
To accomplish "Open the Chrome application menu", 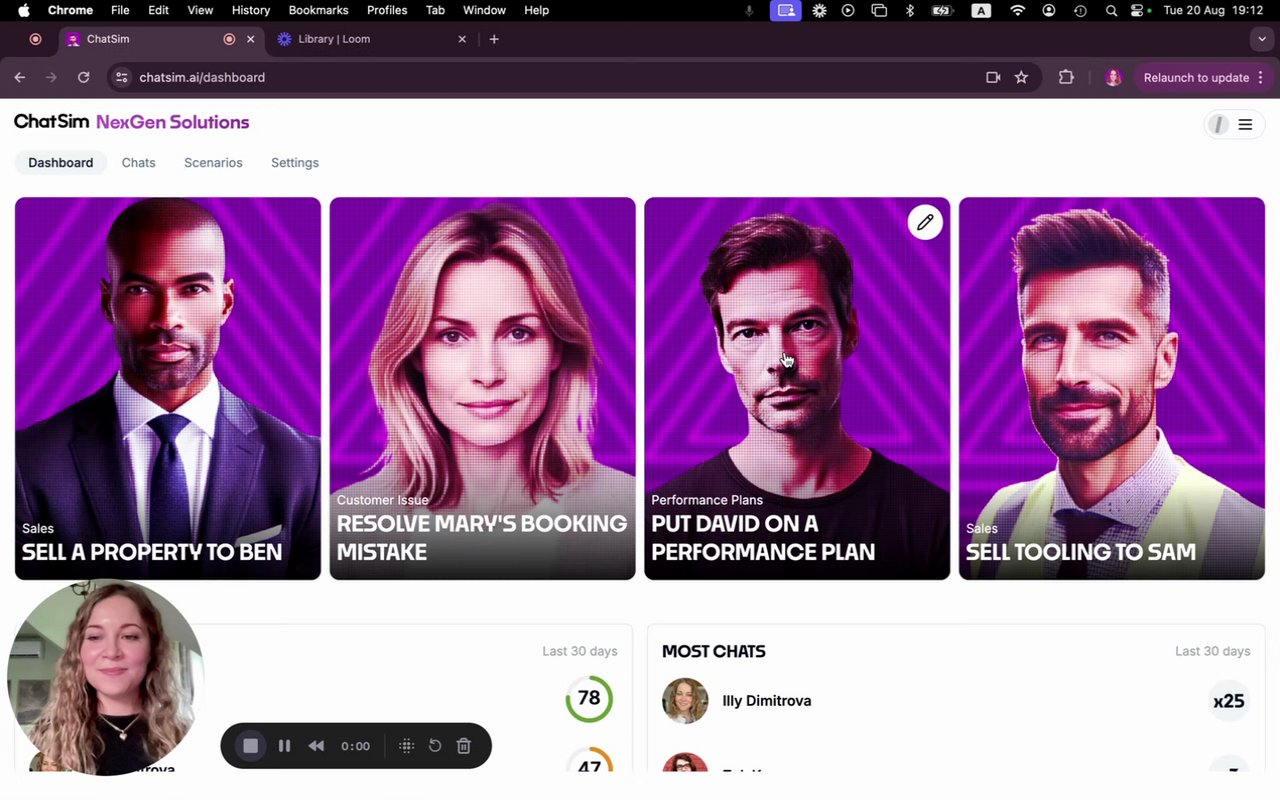I will click(71, 10).
